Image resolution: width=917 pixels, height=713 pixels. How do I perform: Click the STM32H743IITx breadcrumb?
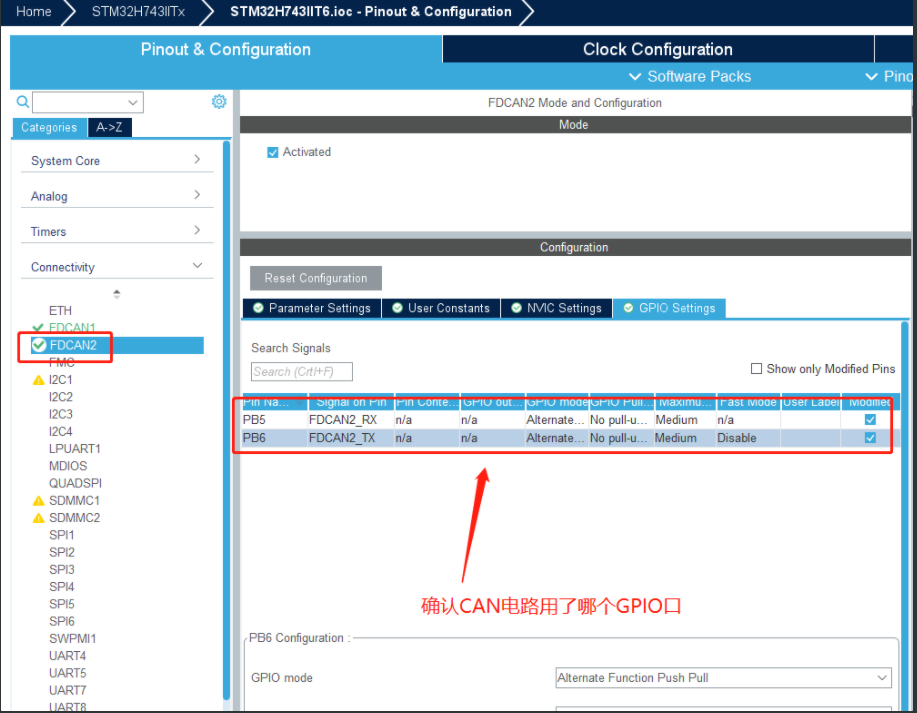[138, 12]
